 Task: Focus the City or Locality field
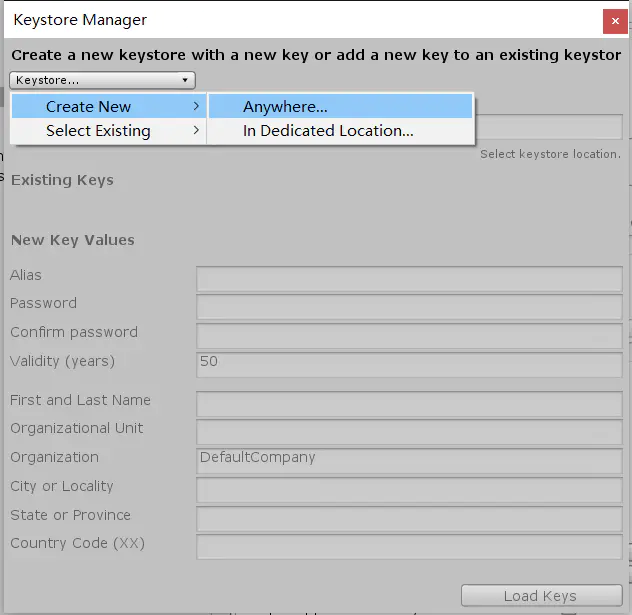[409, 490]
